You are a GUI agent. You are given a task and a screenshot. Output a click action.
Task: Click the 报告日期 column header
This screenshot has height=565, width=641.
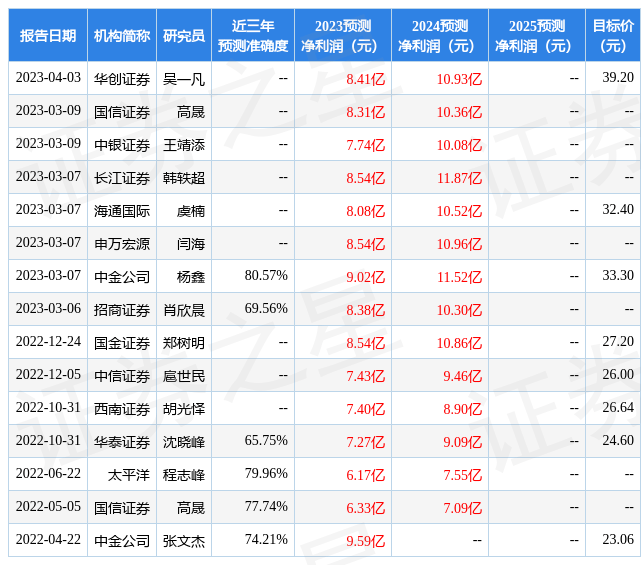pyautogui.click(x=48, y=36)
